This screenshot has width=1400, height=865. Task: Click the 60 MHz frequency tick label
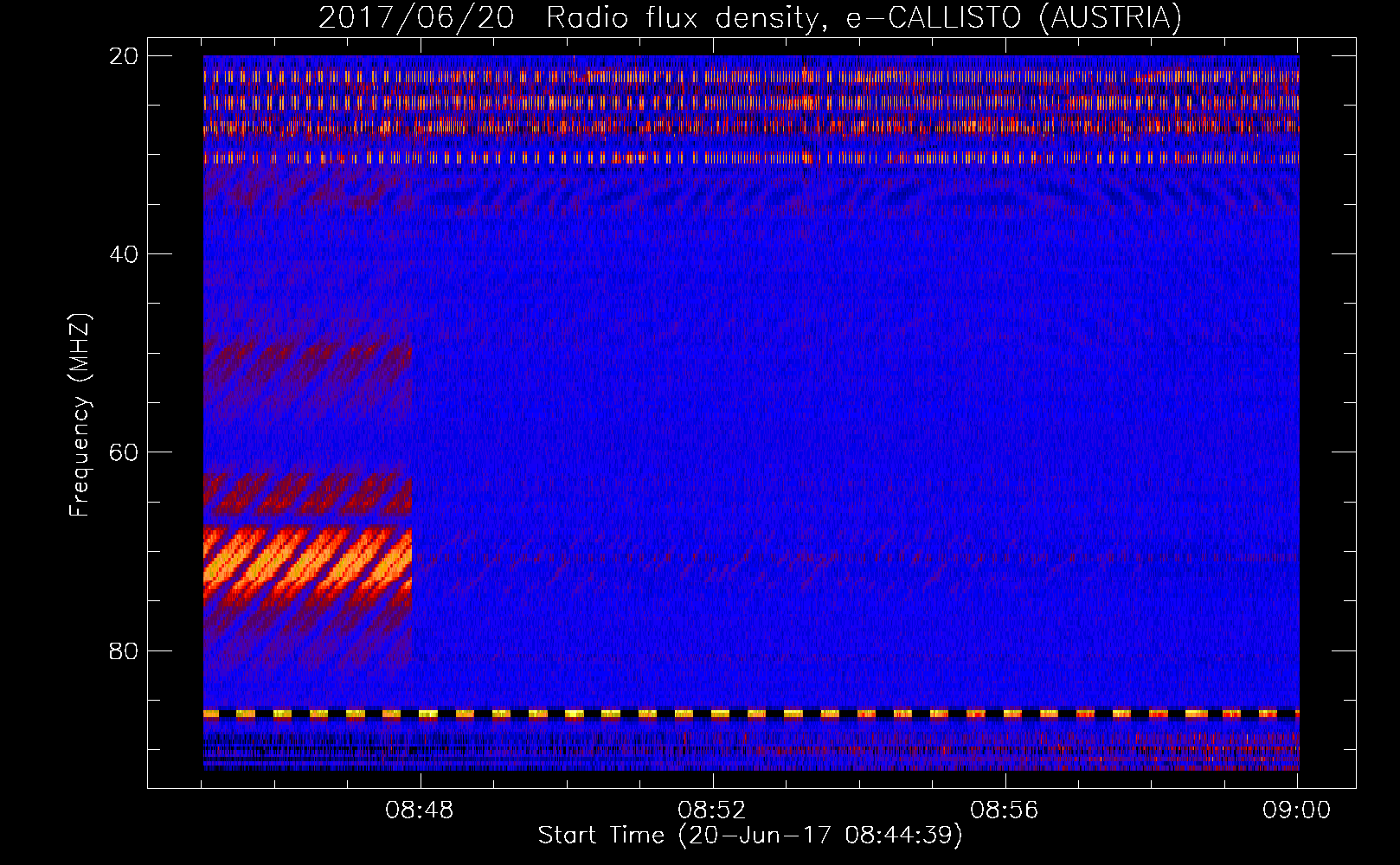tap(123, 452)
